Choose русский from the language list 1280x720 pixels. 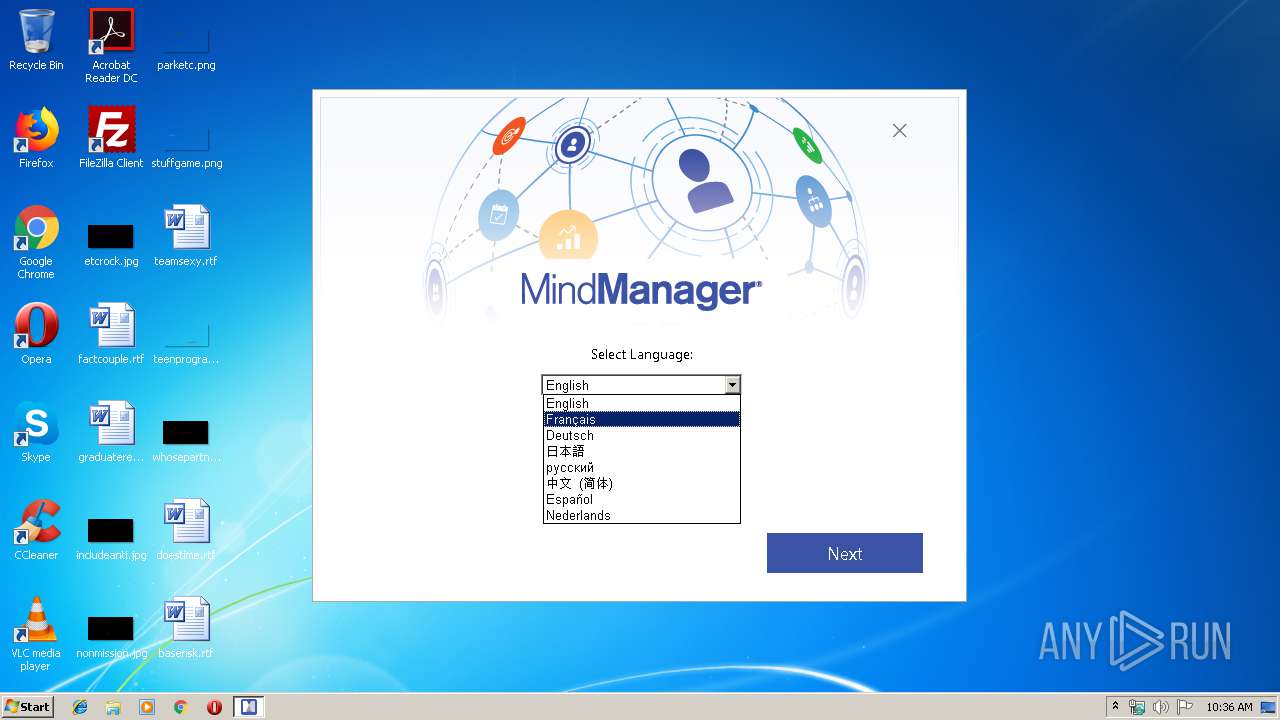pyautogui.click(x=641, y=468)
